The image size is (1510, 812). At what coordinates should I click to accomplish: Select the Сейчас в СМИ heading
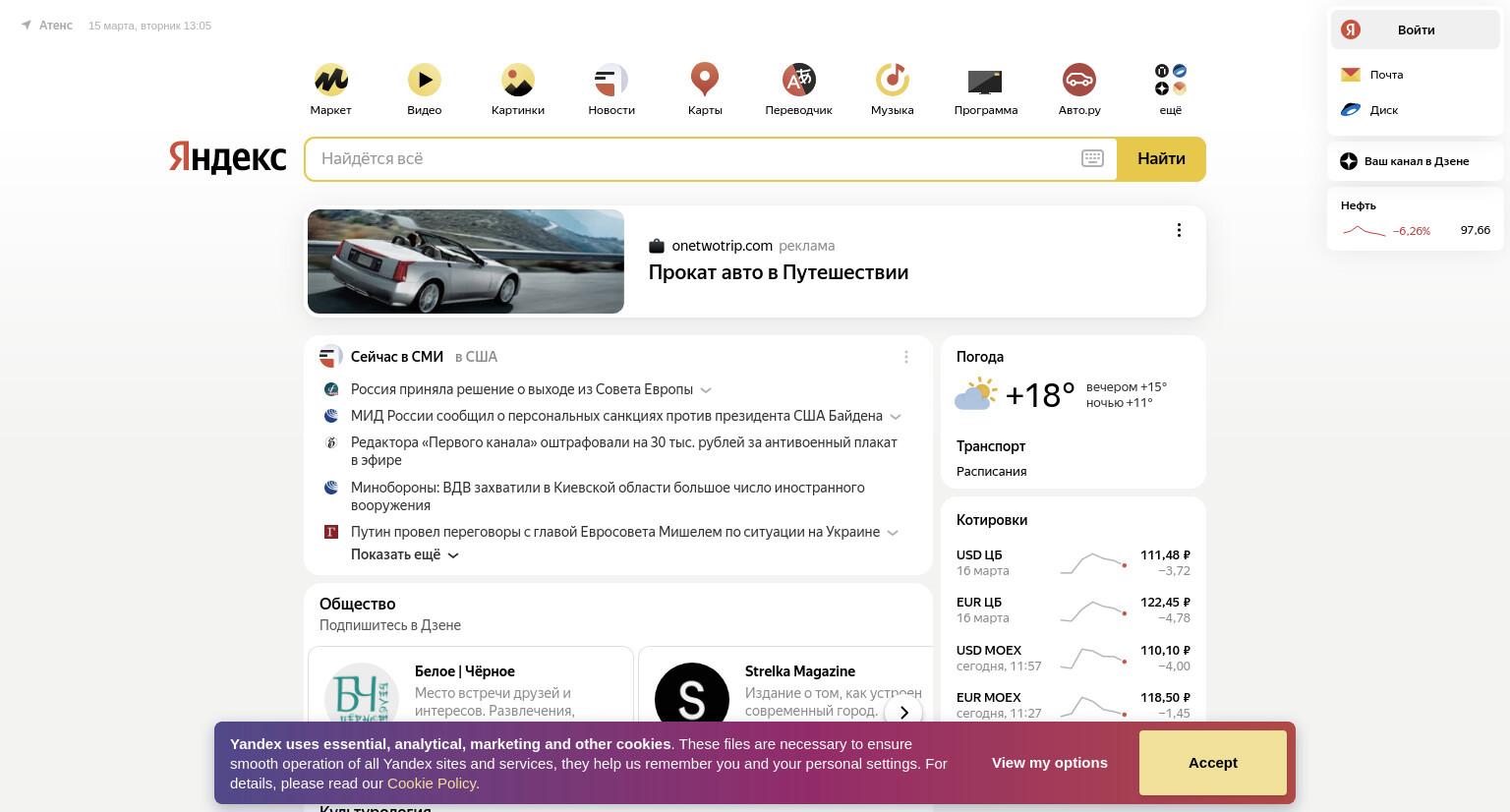397,357
